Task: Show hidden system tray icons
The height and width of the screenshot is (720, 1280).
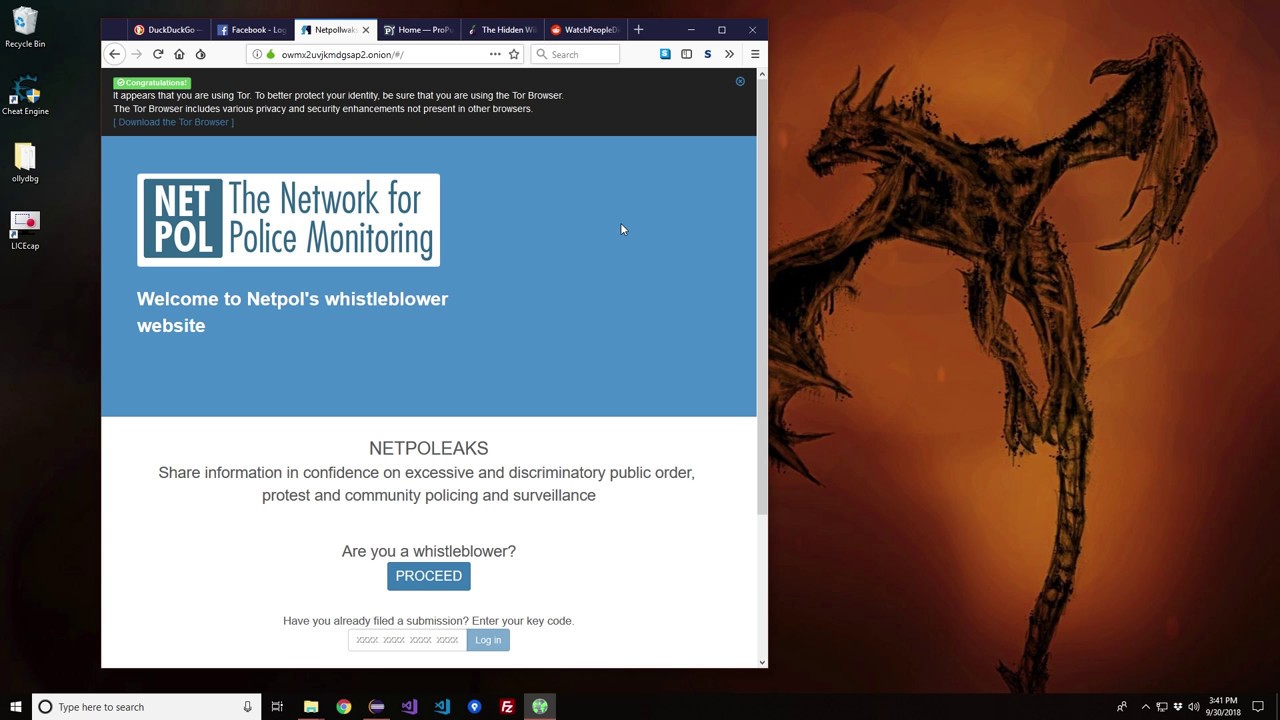Action: (x=1146, y=707)
